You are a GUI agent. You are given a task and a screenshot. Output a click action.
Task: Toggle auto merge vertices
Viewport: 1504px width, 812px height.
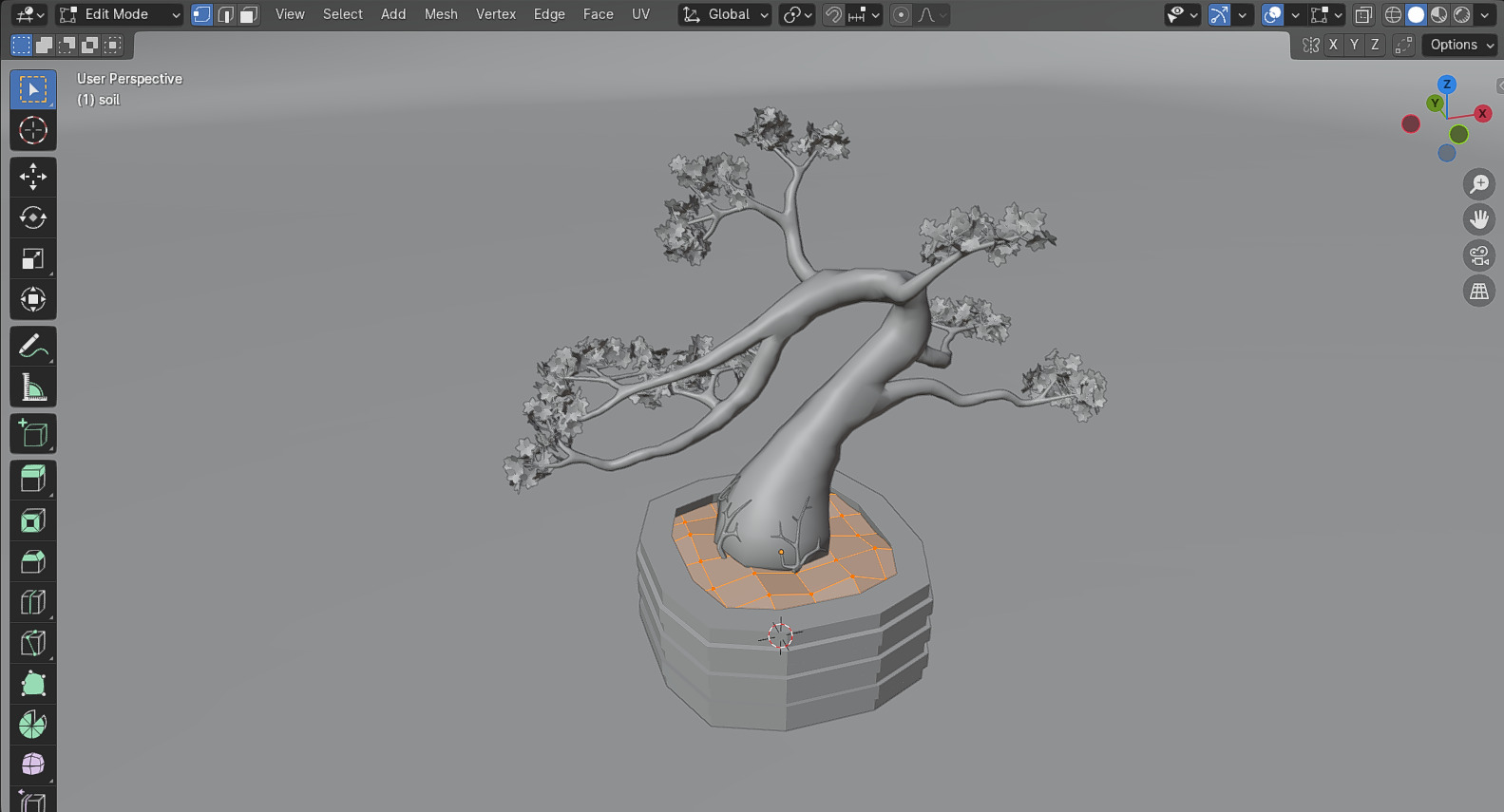(1403, 45)
